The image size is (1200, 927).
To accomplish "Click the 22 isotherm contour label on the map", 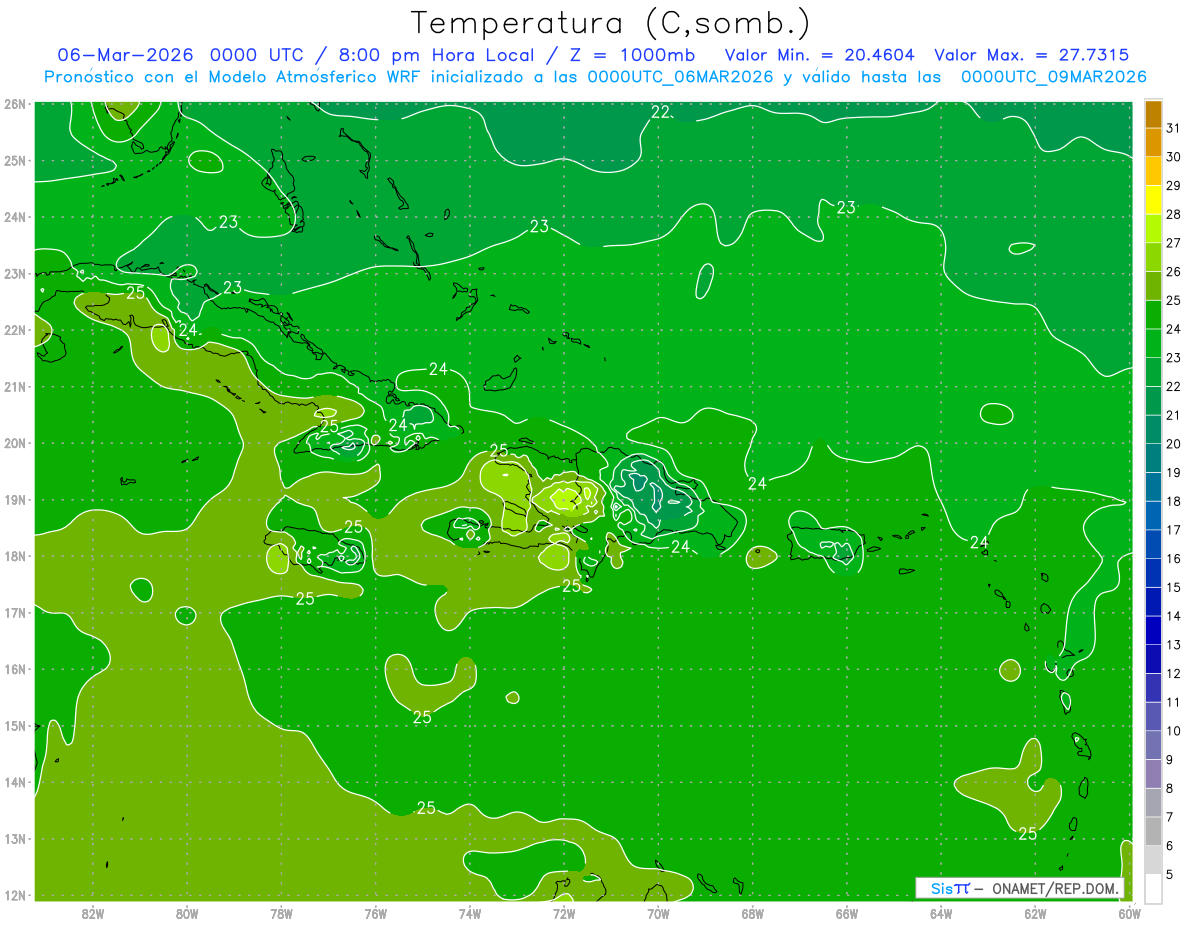I will coord(660,112).
